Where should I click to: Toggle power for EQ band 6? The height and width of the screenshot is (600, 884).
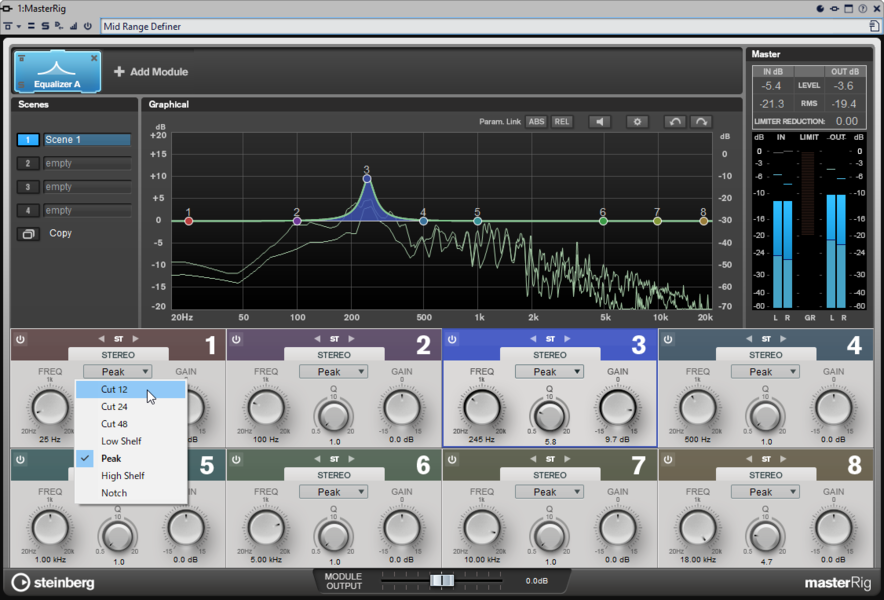[x=236, y=460]
